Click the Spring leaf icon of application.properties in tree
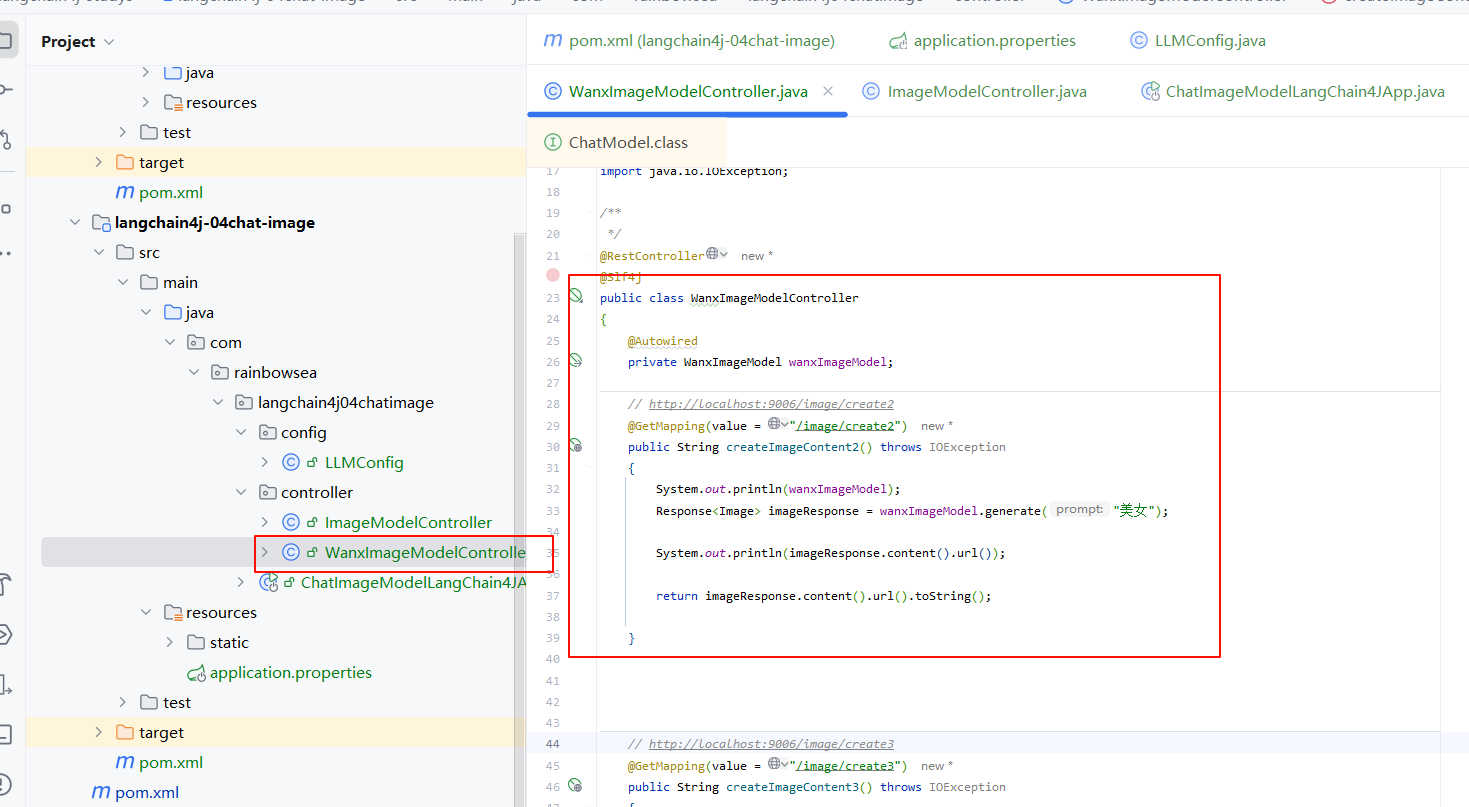The height and width of the screenshot is (807, 1469). (197, 672)
